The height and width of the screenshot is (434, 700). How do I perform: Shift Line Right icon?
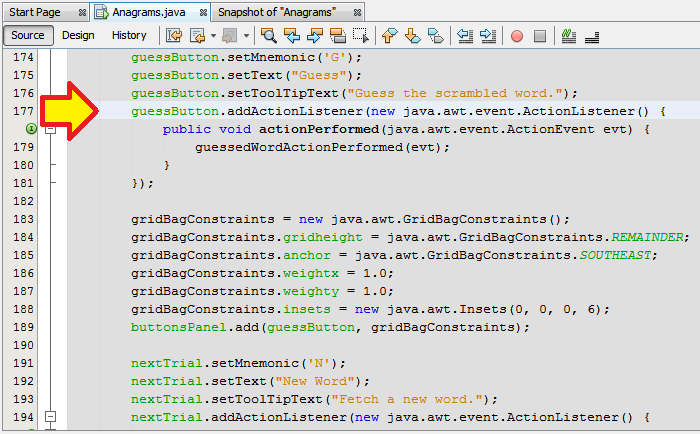click(x=488, y=35)
